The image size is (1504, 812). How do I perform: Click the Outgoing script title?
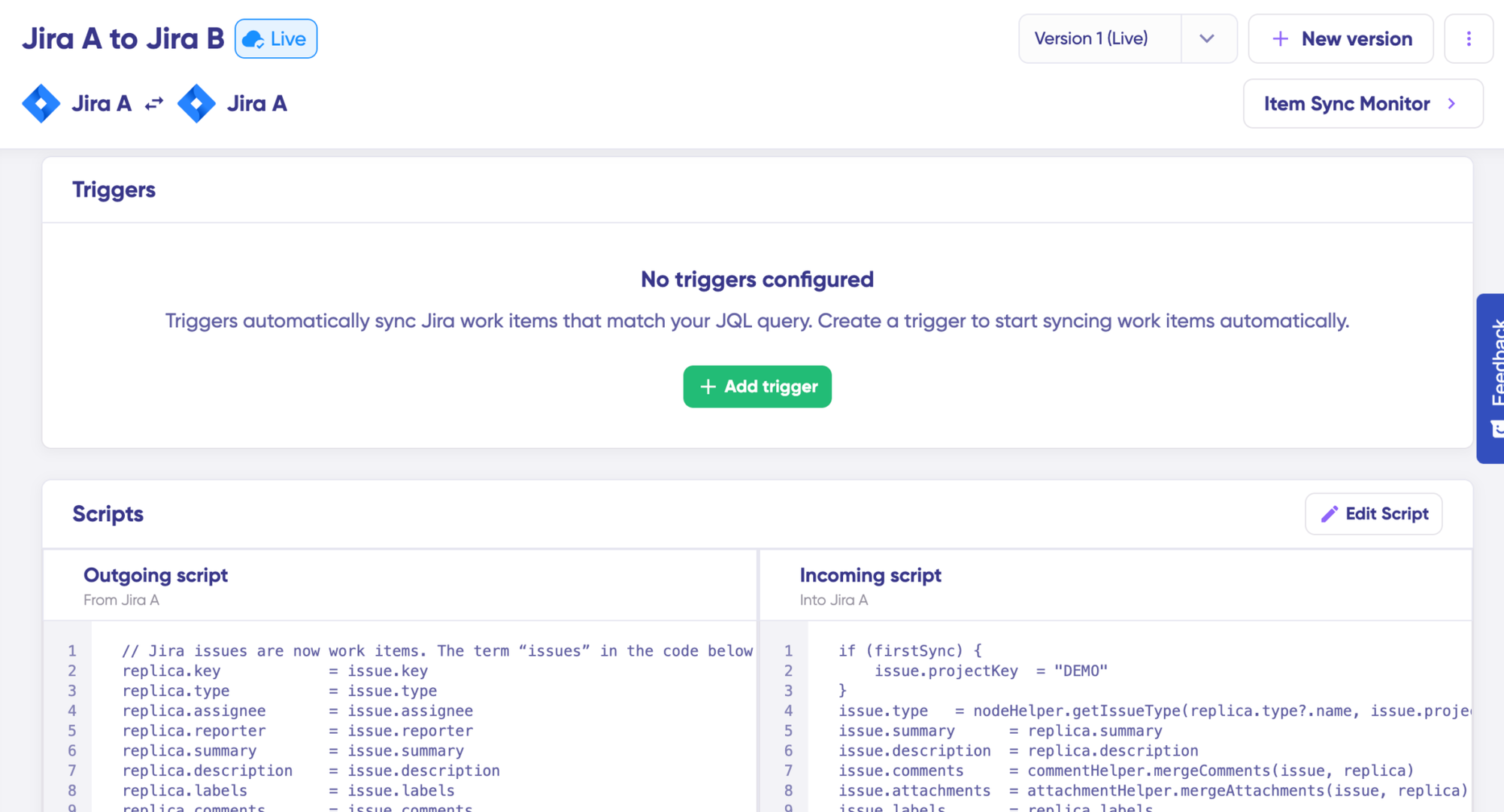156,575
